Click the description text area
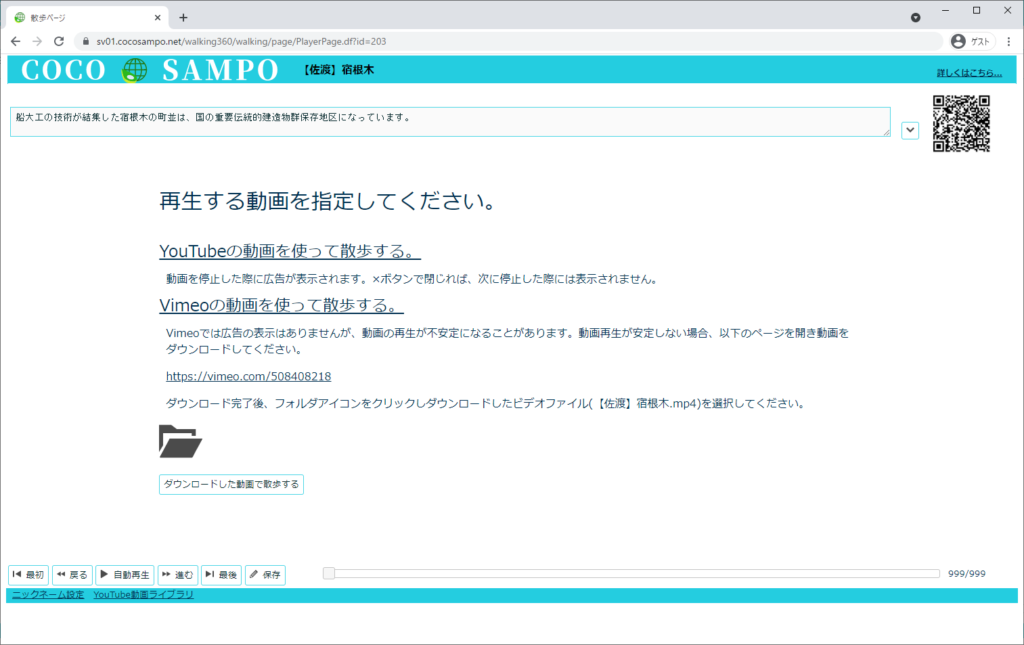Image resolution: width=1024 pixels, height=645 pixels. 450,122
